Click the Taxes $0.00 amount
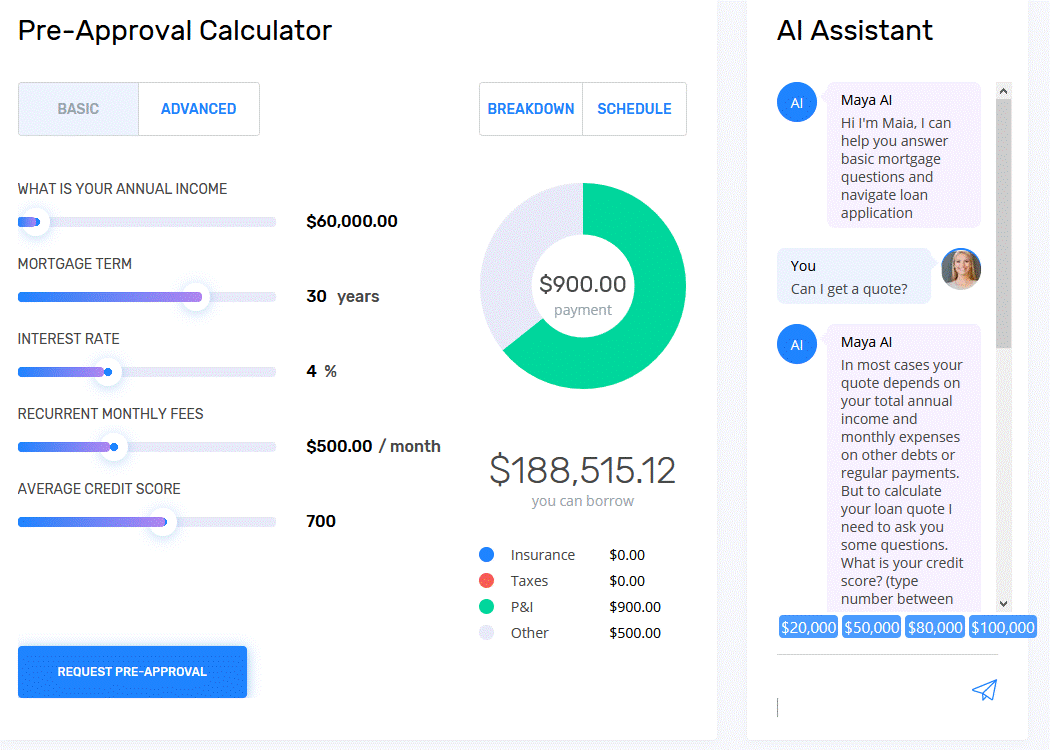 [627, 581]
